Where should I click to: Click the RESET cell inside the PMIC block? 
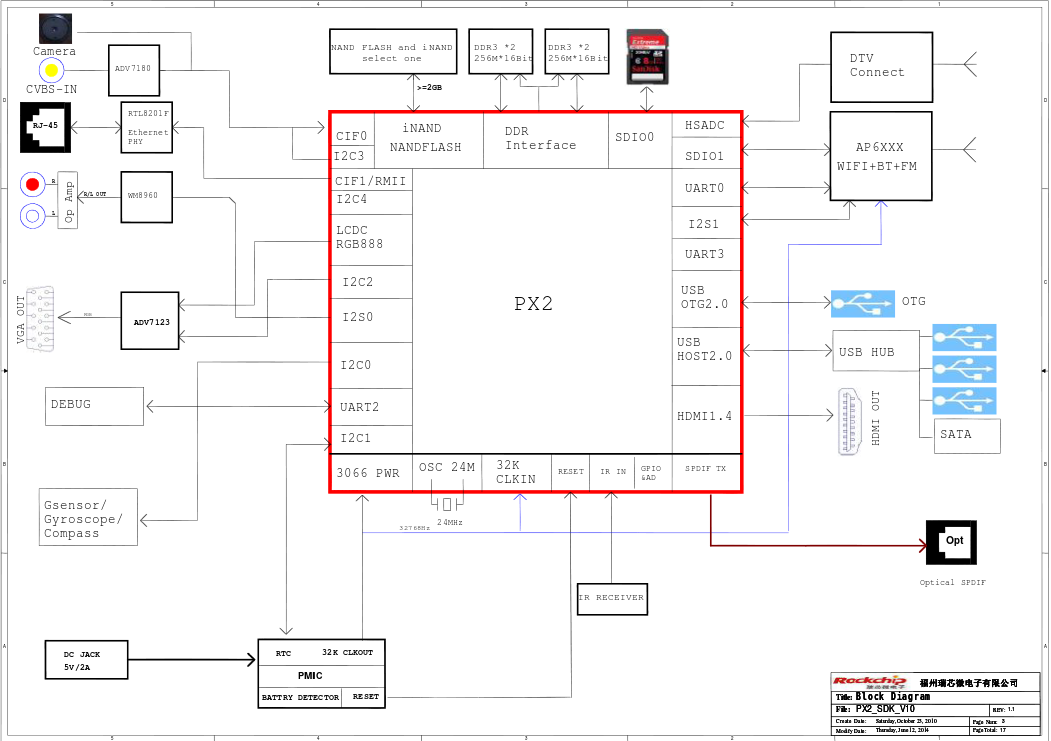pos(364,697)
